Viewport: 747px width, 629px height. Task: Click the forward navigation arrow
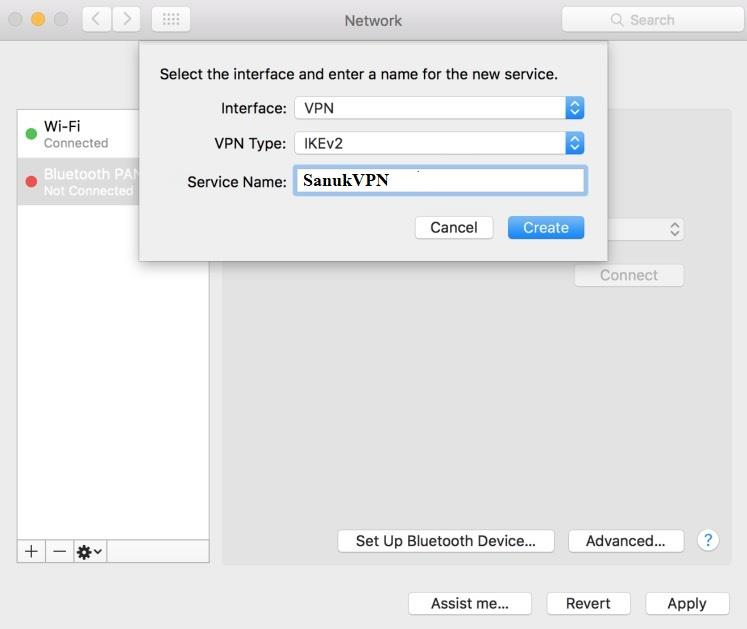point(126,19)
